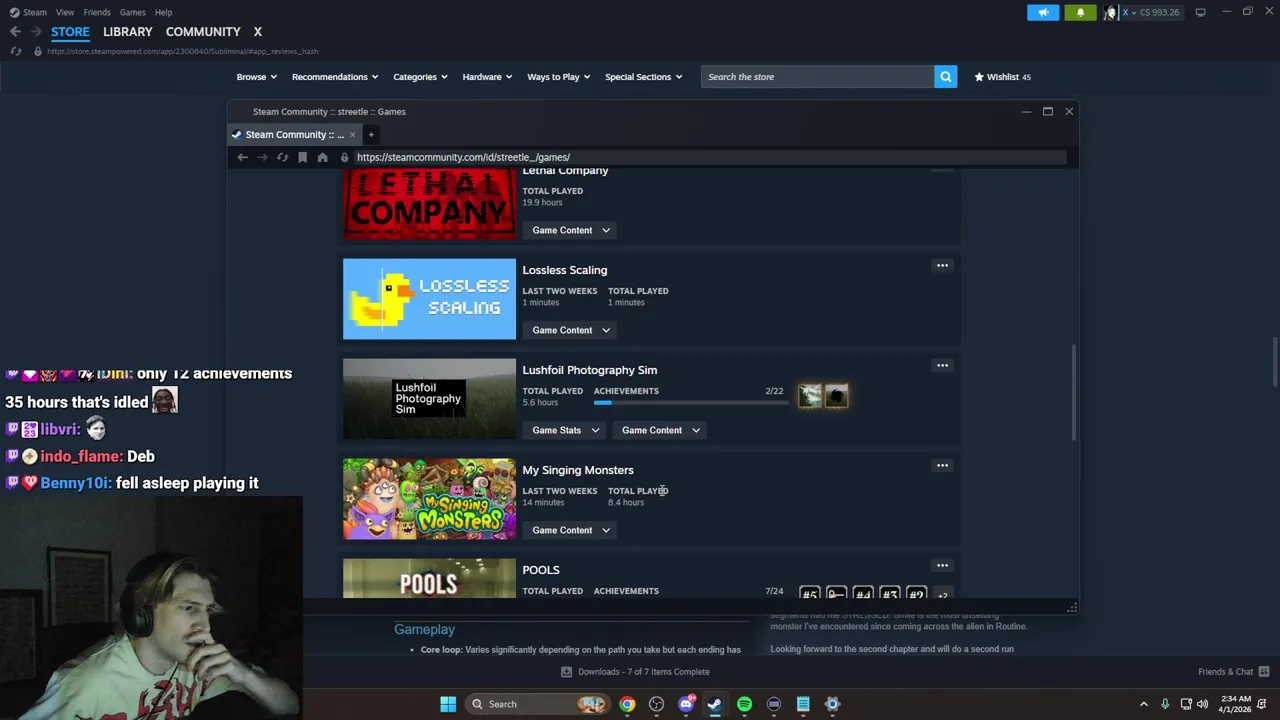Click the bookmark icon in popup toolbar
The height and width of the screenshot is (720, 1280).
pos(302,157)
